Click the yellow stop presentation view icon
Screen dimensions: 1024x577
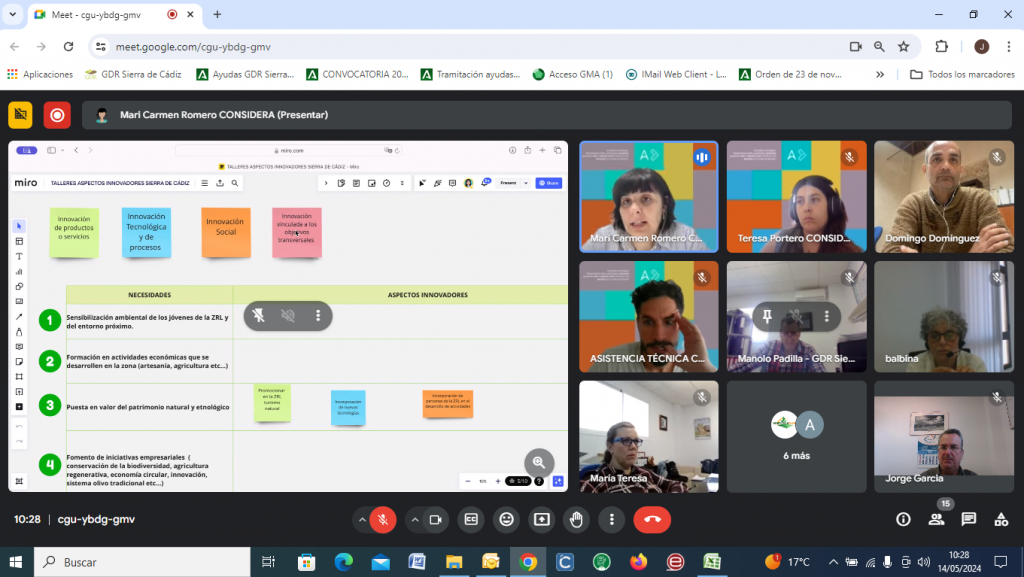click(x=20, y=115)
